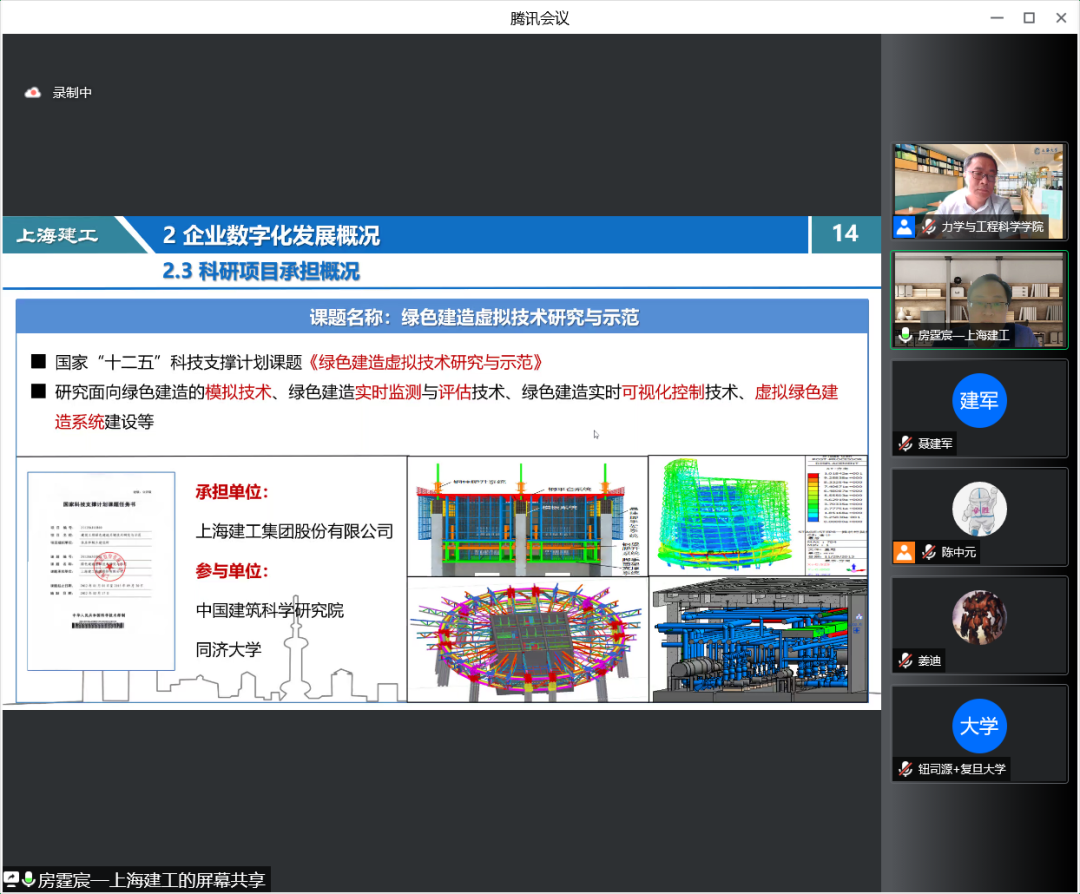Click the orange co-host icon beside 陈中元
This screenshot has height=894, width=1080.
pyautogui.click(x=904, y=552)
